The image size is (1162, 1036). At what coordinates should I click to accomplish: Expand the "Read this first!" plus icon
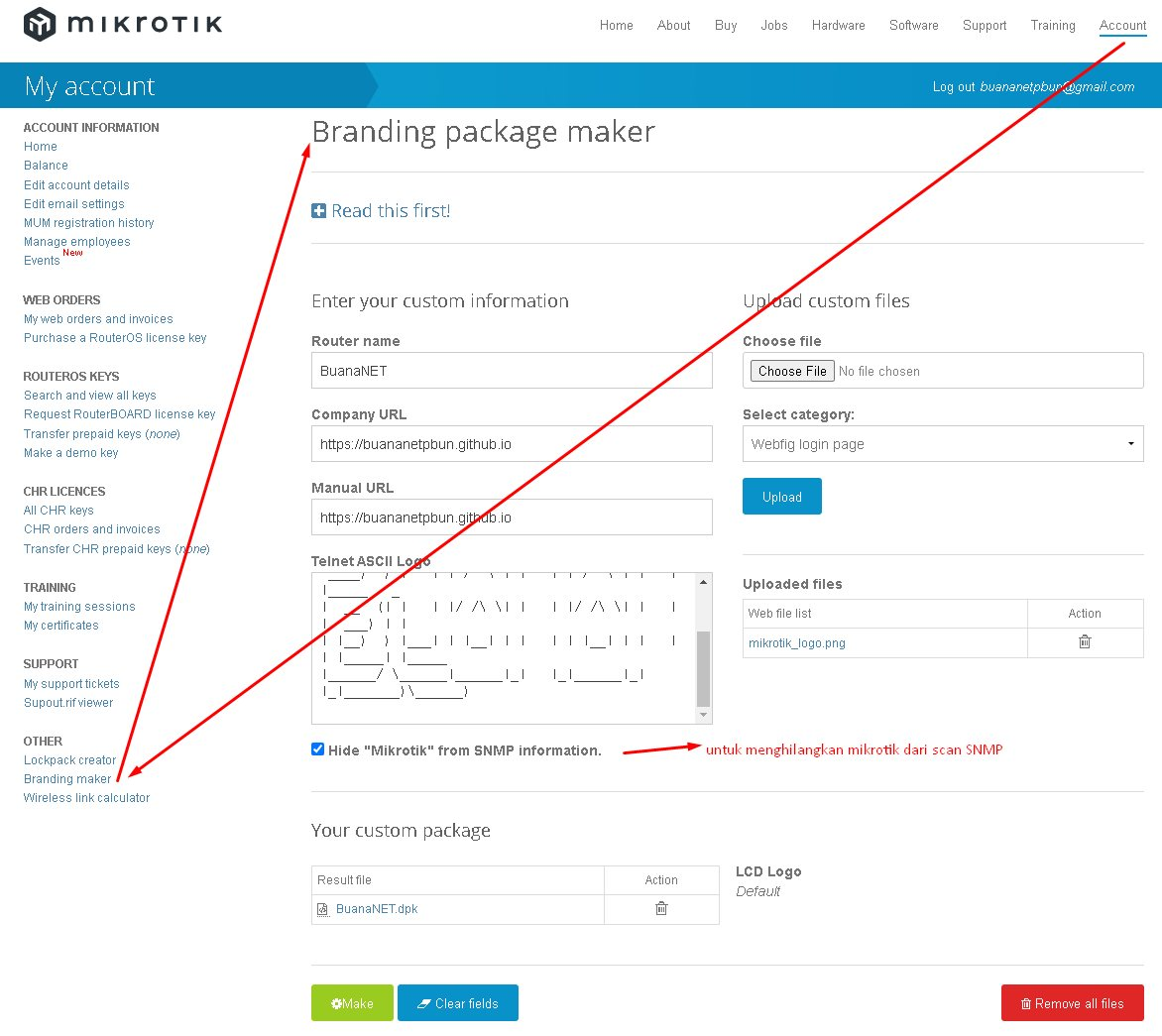tap(317, 210)
